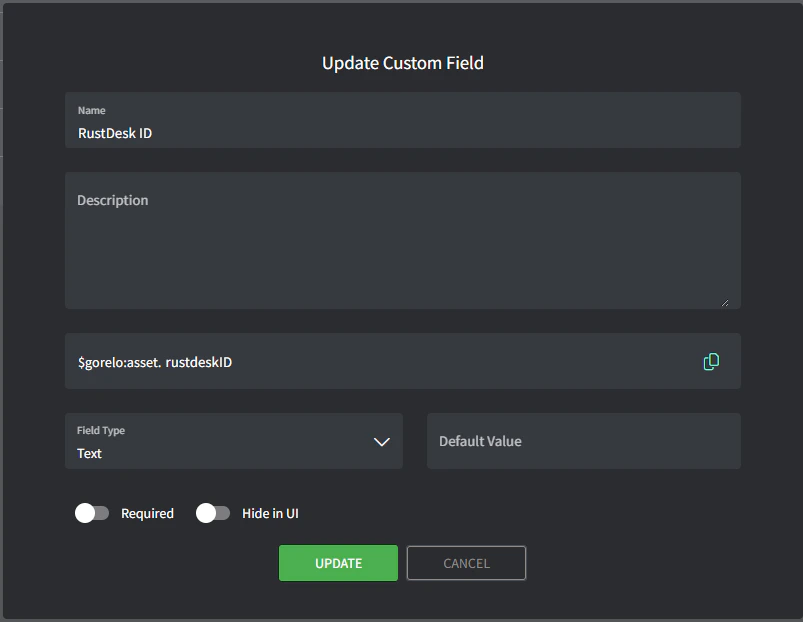This screenshot has height=622, width=803.
Task: Focus the Default Value field
Action: coord(583,441)
